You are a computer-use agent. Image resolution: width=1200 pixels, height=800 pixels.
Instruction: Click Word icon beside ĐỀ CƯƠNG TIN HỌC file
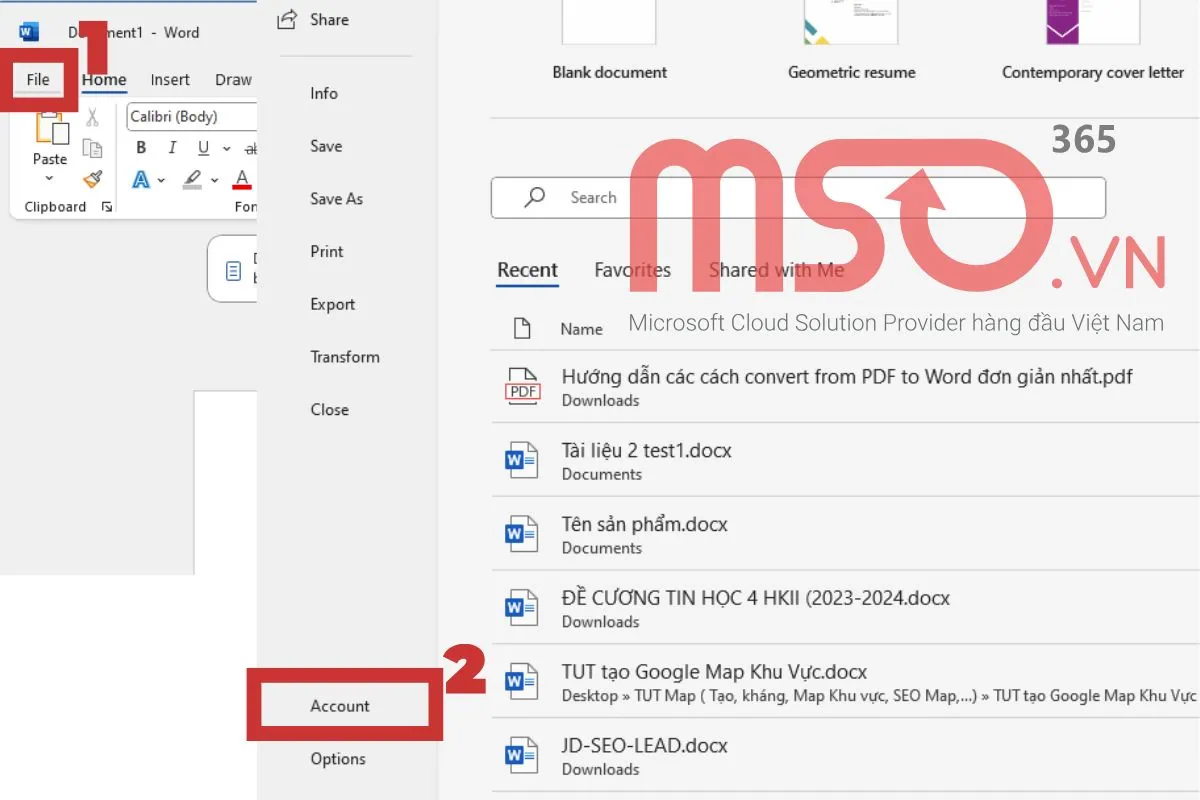[x=521, y=609]
